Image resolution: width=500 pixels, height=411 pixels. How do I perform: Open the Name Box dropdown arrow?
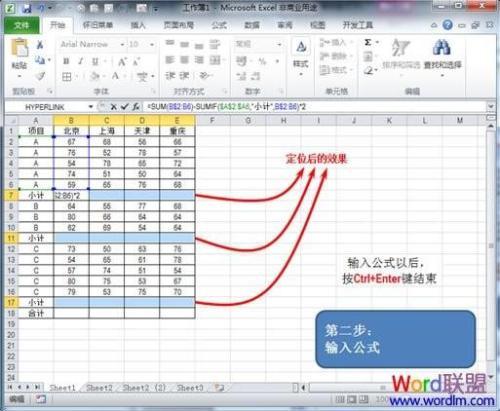91,107
